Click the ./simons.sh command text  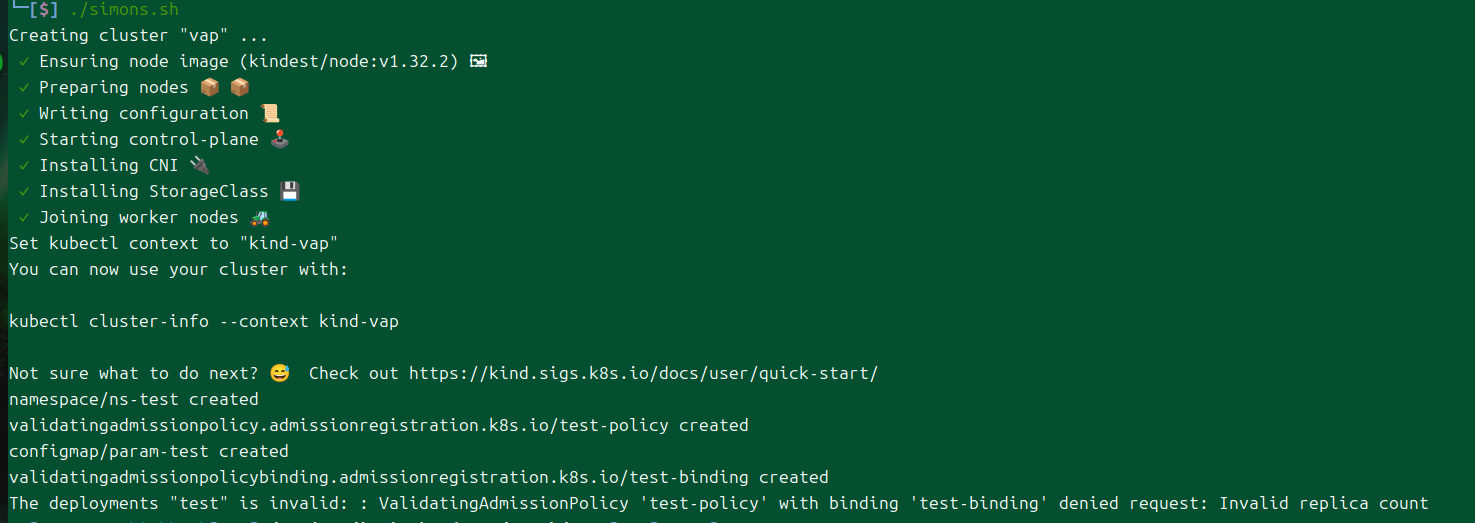[x=124, y=10]
